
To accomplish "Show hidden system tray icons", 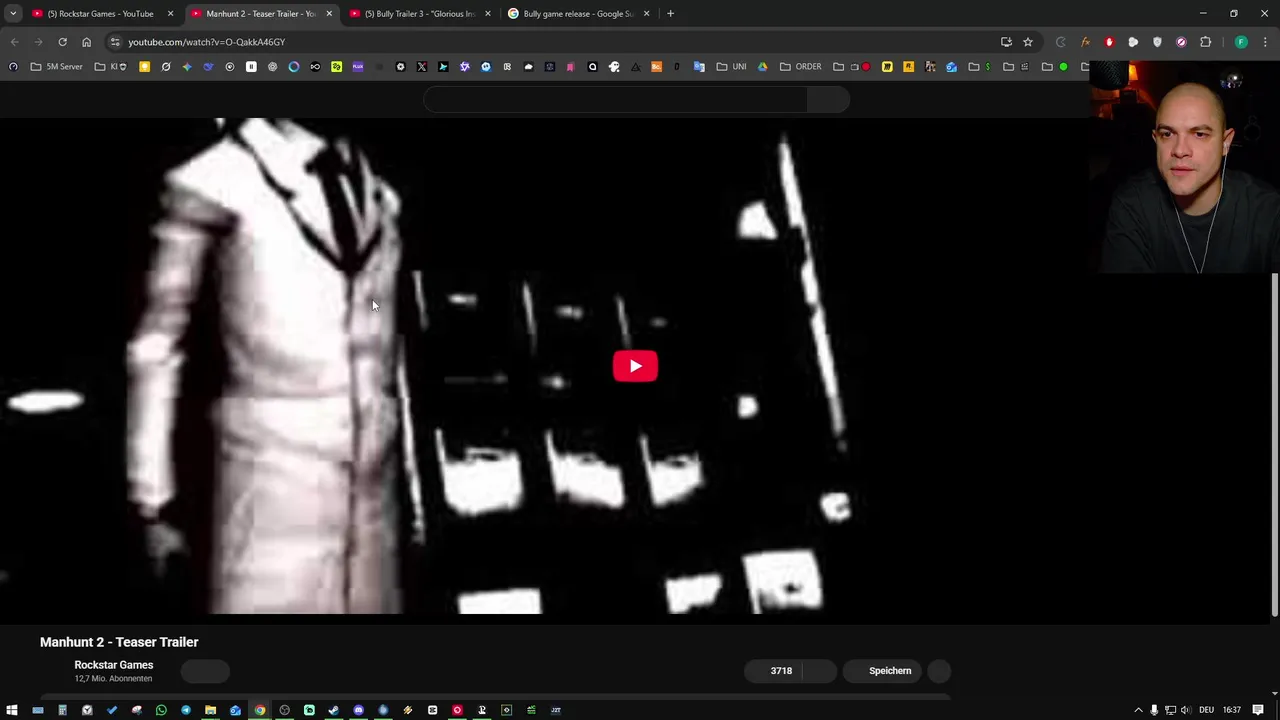I will point(1138,710).
